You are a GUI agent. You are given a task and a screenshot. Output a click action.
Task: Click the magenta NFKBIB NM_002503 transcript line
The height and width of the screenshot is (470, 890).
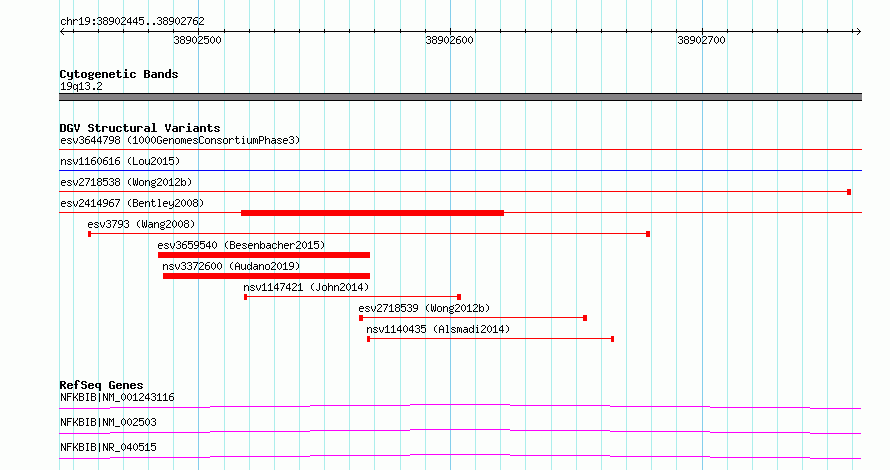point(460,431)
